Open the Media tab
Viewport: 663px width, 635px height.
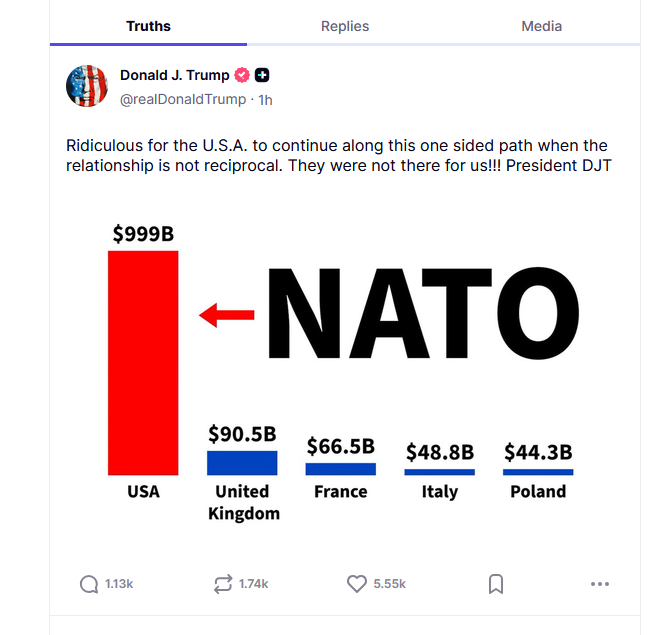point(542,26)
